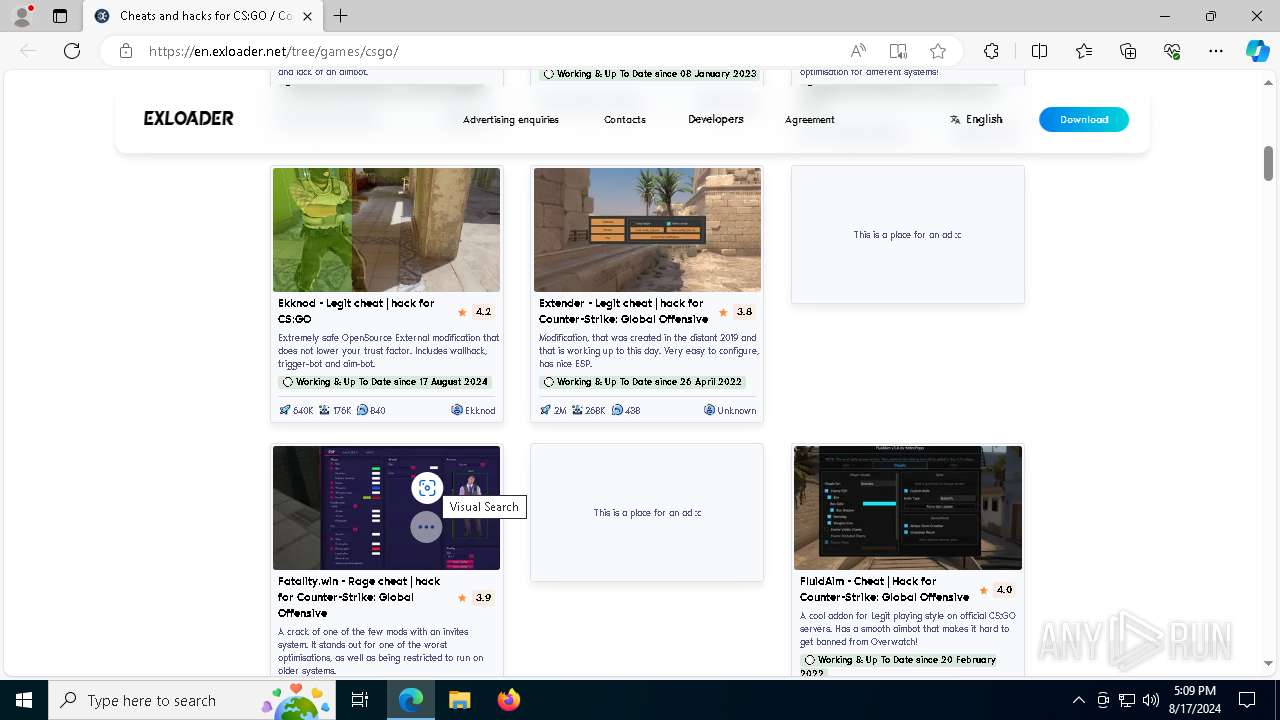Refresh the current page
This screenshot has height=720, width=1280.
[72, 51]
